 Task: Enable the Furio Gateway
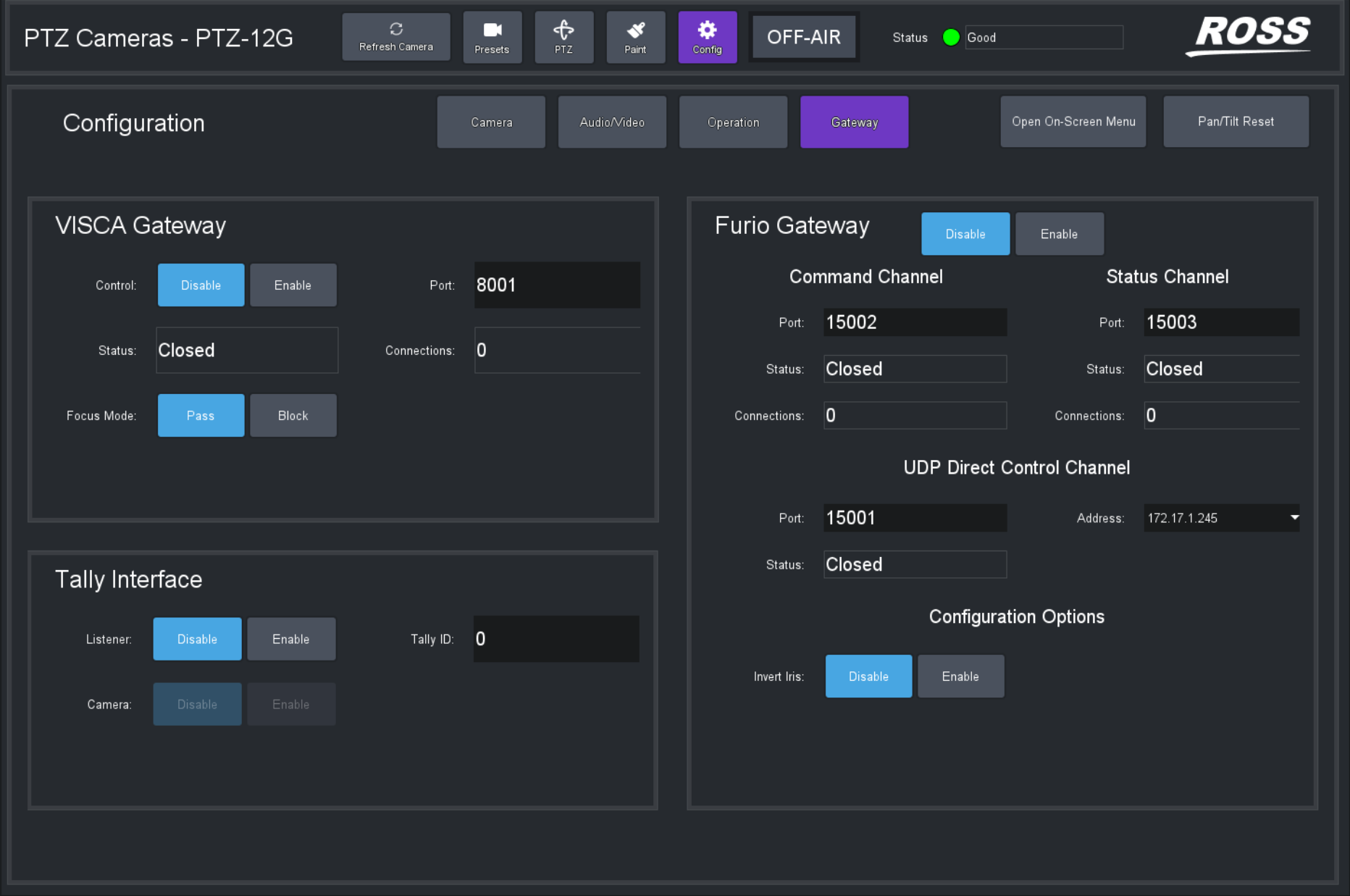[1059, 233]
